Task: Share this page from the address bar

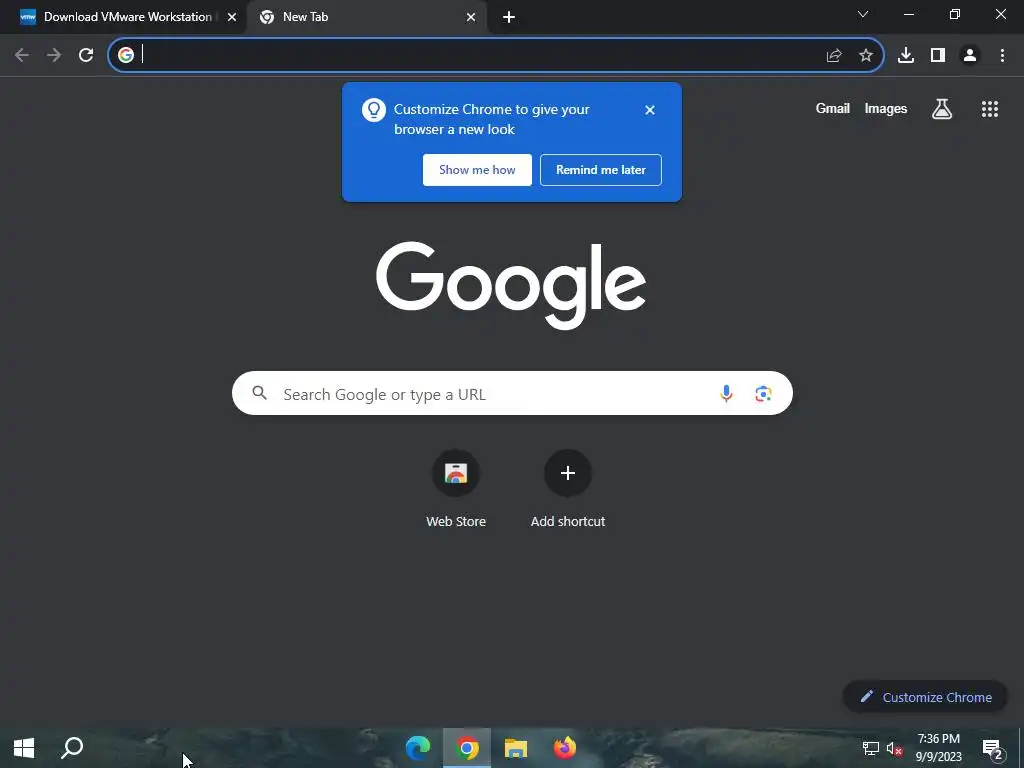Action: [834, 56]
